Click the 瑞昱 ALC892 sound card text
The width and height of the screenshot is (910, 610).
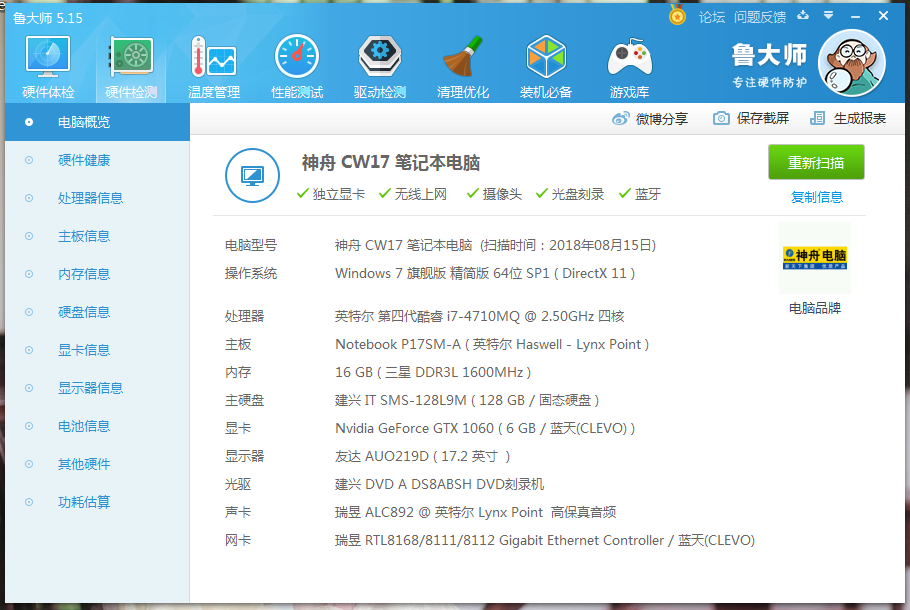[475, 512]
